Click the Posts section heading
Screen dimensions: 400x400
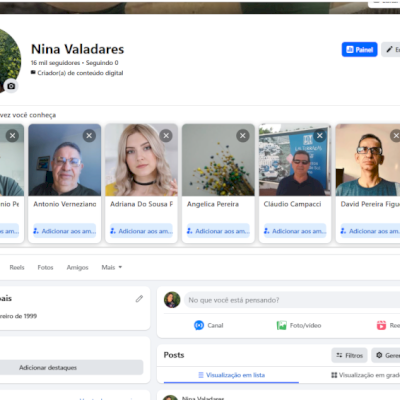click(174, 355)
